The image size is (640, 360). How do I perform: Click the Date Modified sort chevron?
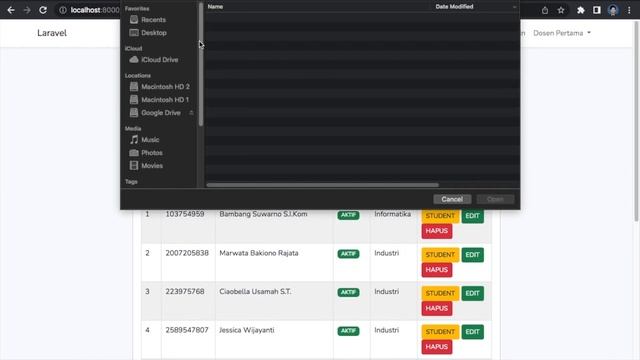coord(514,7)
